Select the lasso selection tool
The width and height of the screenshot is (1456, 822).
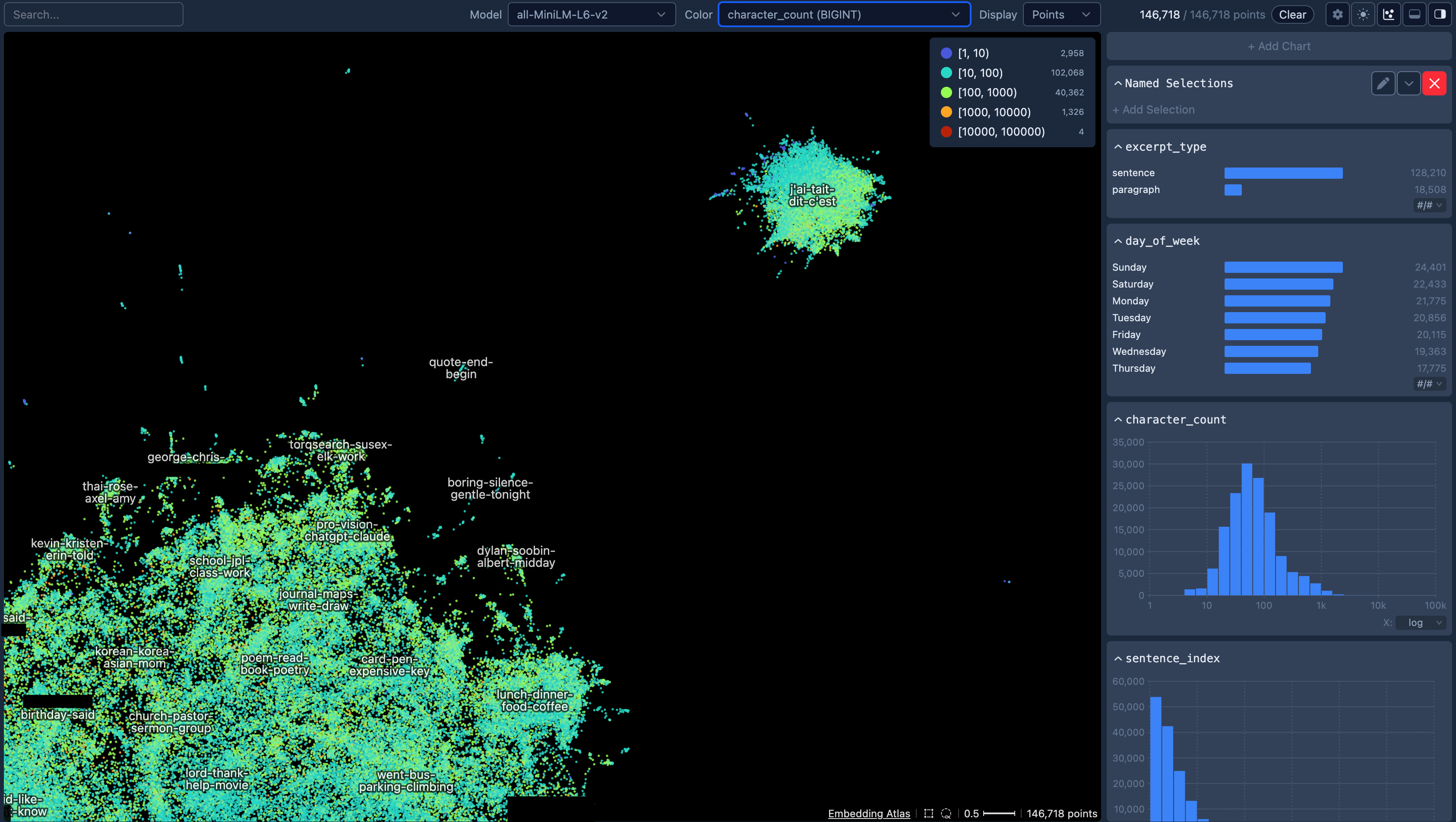point(946,813)
